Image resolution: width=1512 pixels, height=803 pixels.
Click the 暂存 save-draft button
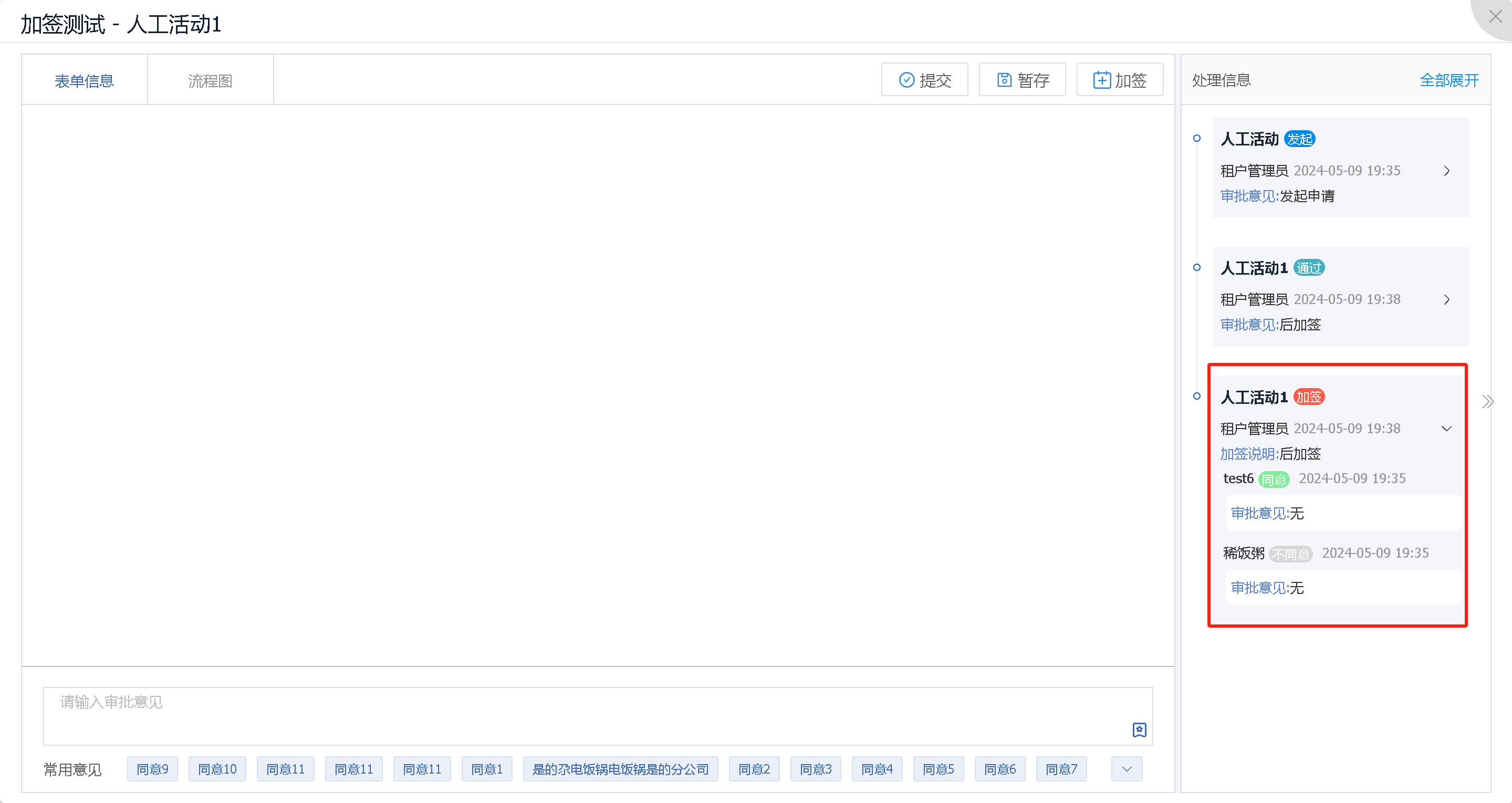coord(1022,80)
